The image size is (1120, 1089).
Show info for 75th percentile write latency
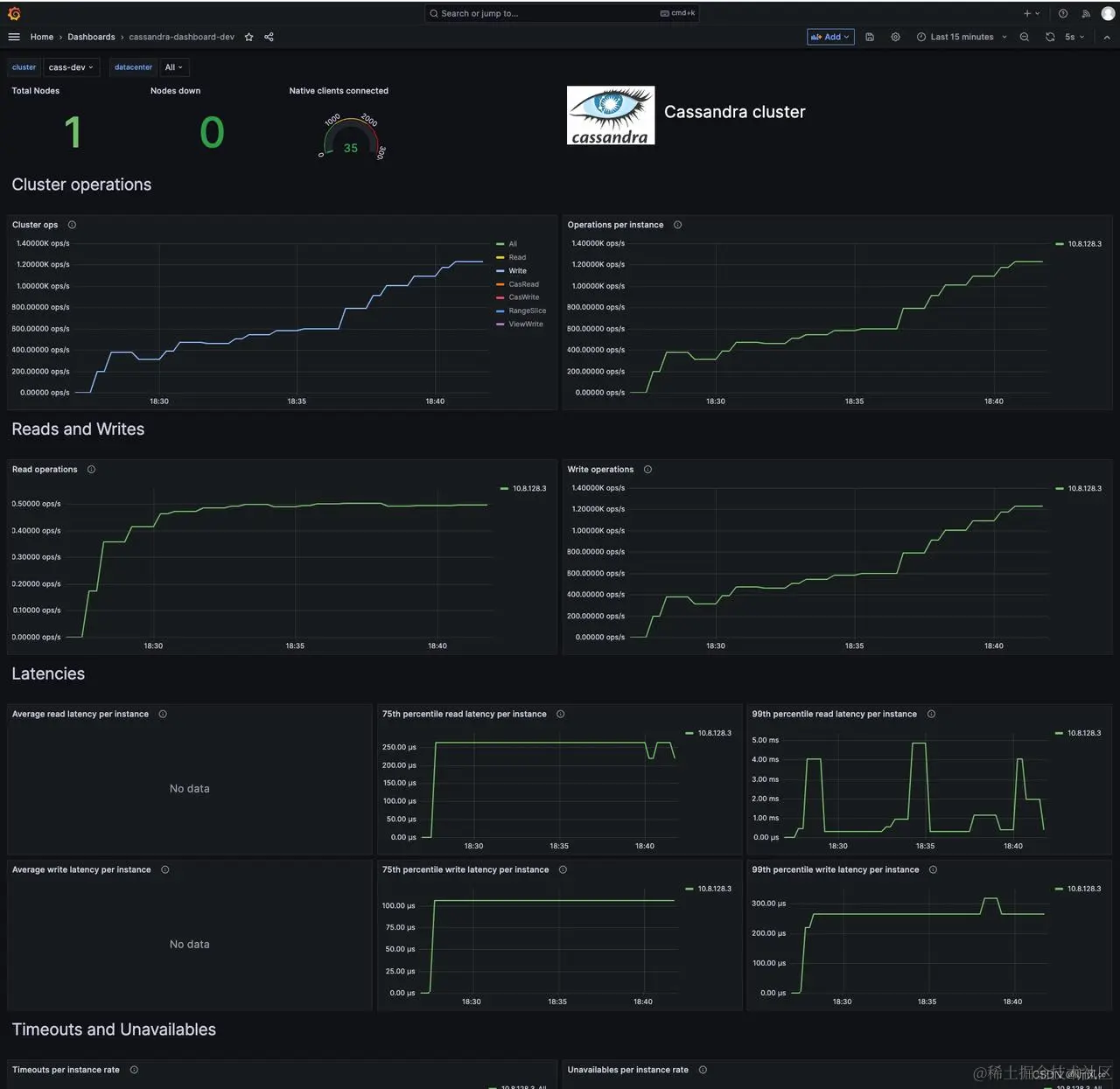(x=563, y=869)
